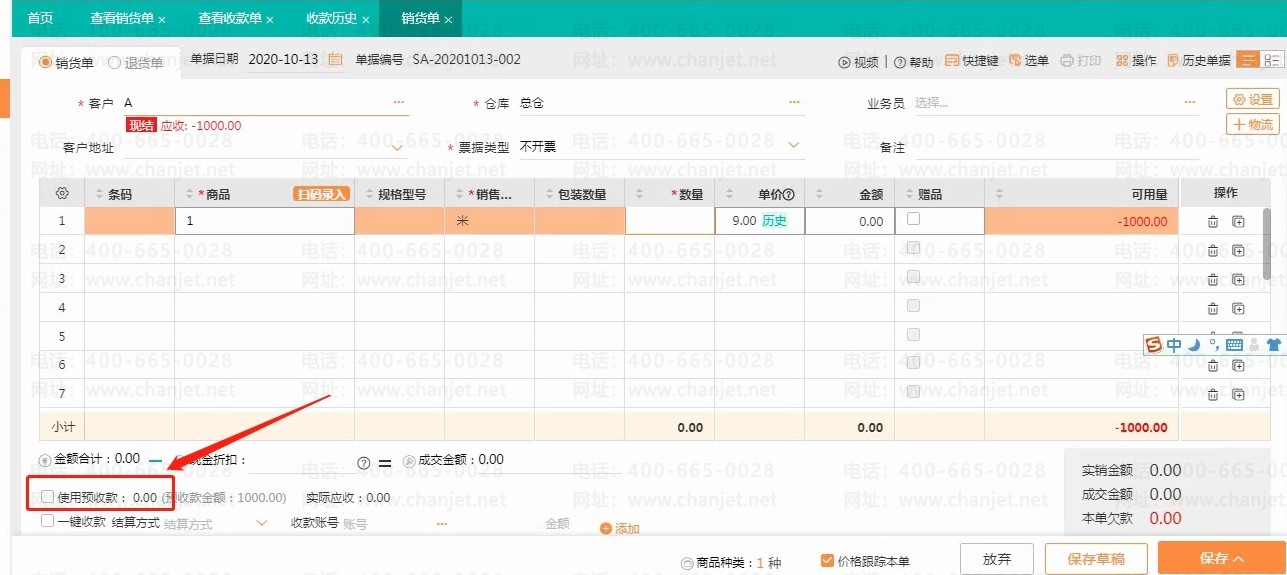The image size is (1287, 575).
Task: Tick the 赠品 checkbox in row 1
Action: click(x=913, y=219)
